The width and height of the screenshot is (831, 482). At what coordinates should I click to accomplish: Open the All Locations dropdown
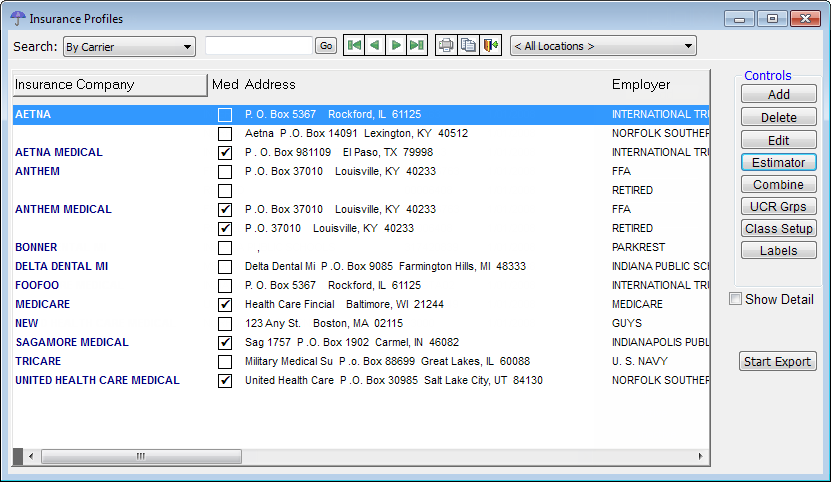tap(603, 46)
